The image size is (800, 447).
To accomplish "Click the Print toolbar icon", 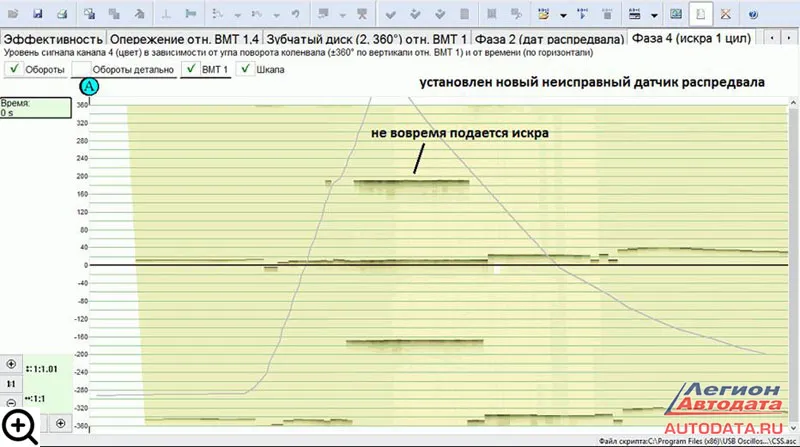I will [62, 15].
